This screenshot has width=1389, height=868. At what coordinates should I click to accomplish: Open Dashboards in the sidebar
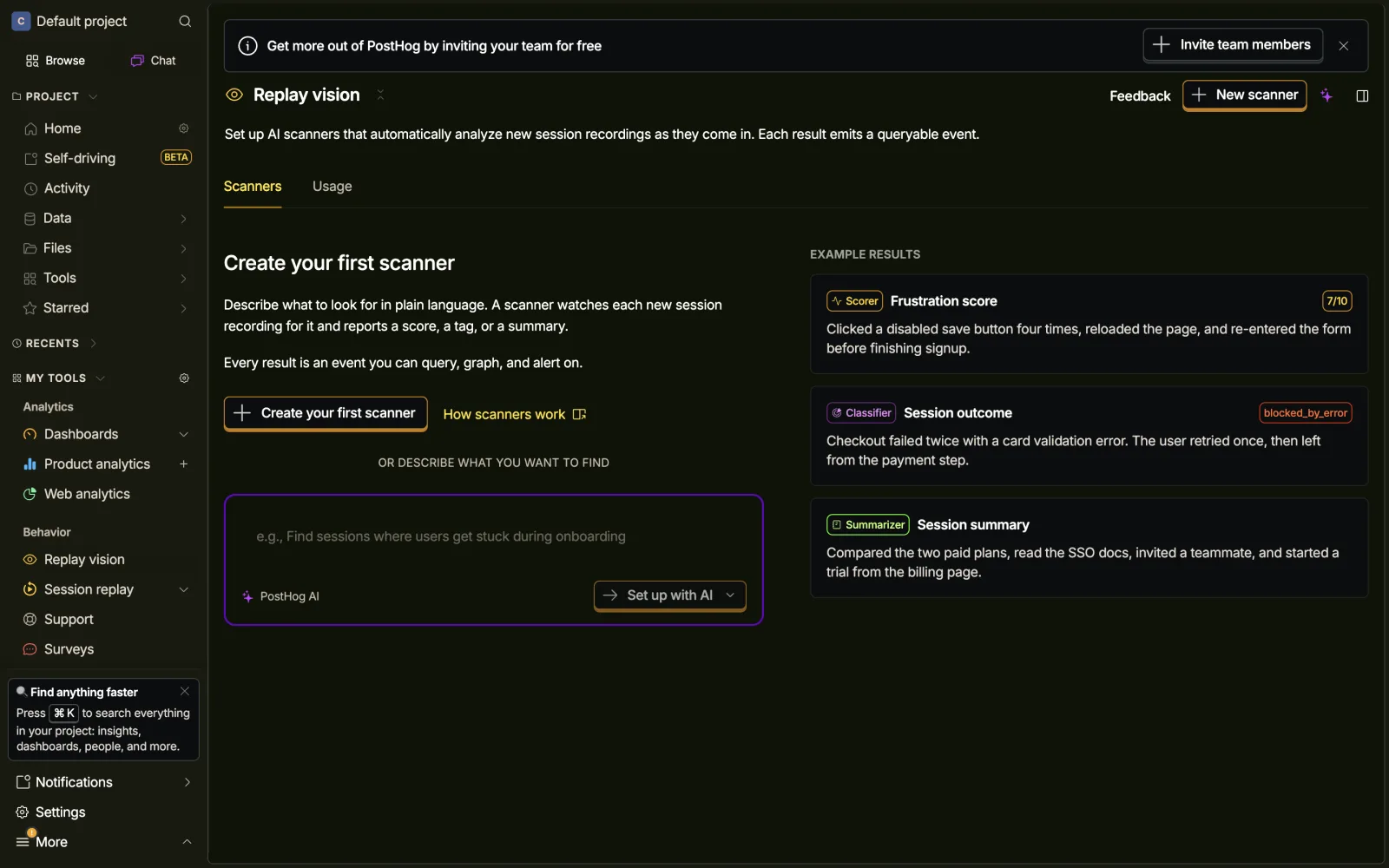click(81, 434)
